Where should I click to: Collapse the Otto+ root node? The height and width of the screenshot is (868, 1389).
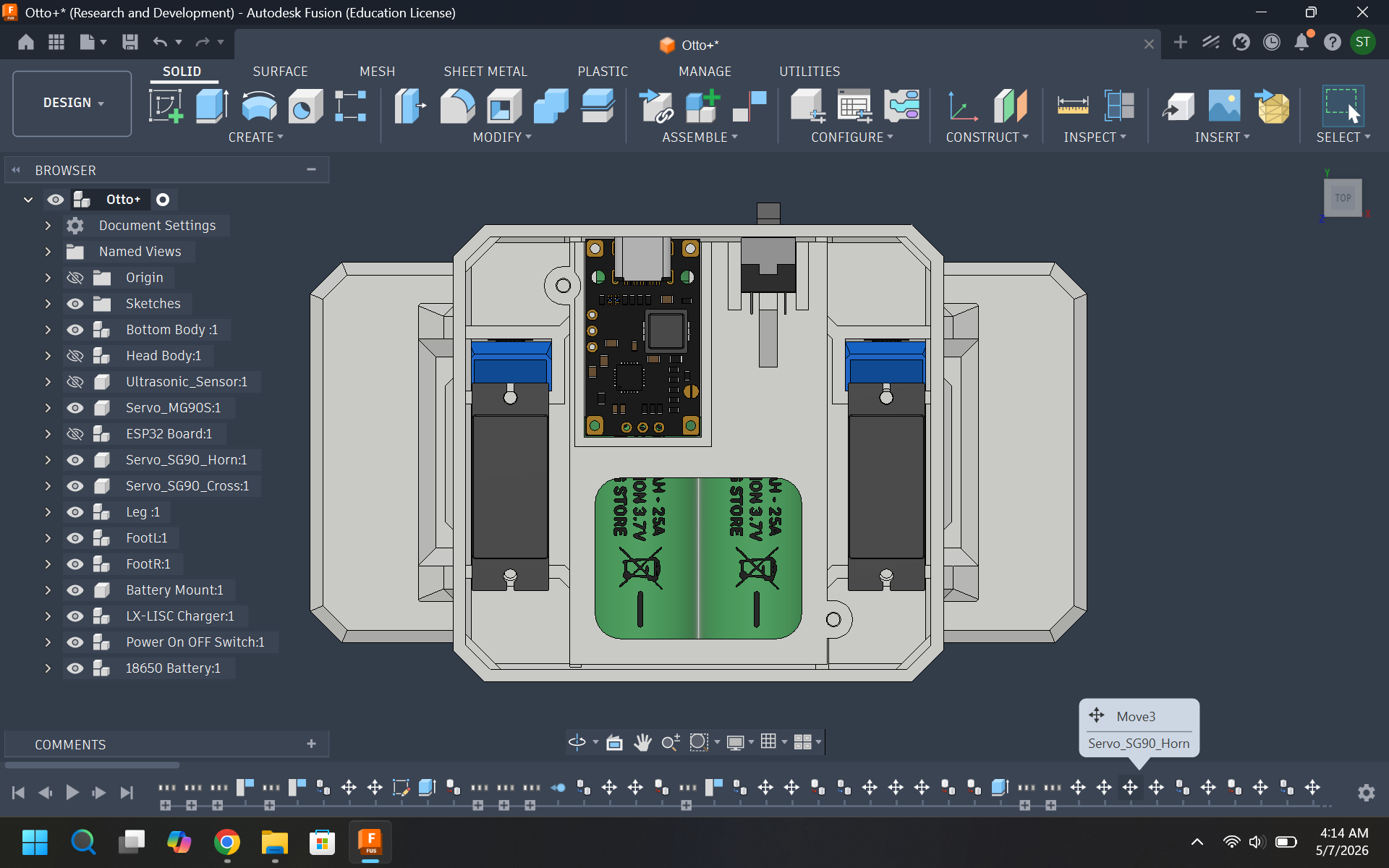click(x=28, y=200)
